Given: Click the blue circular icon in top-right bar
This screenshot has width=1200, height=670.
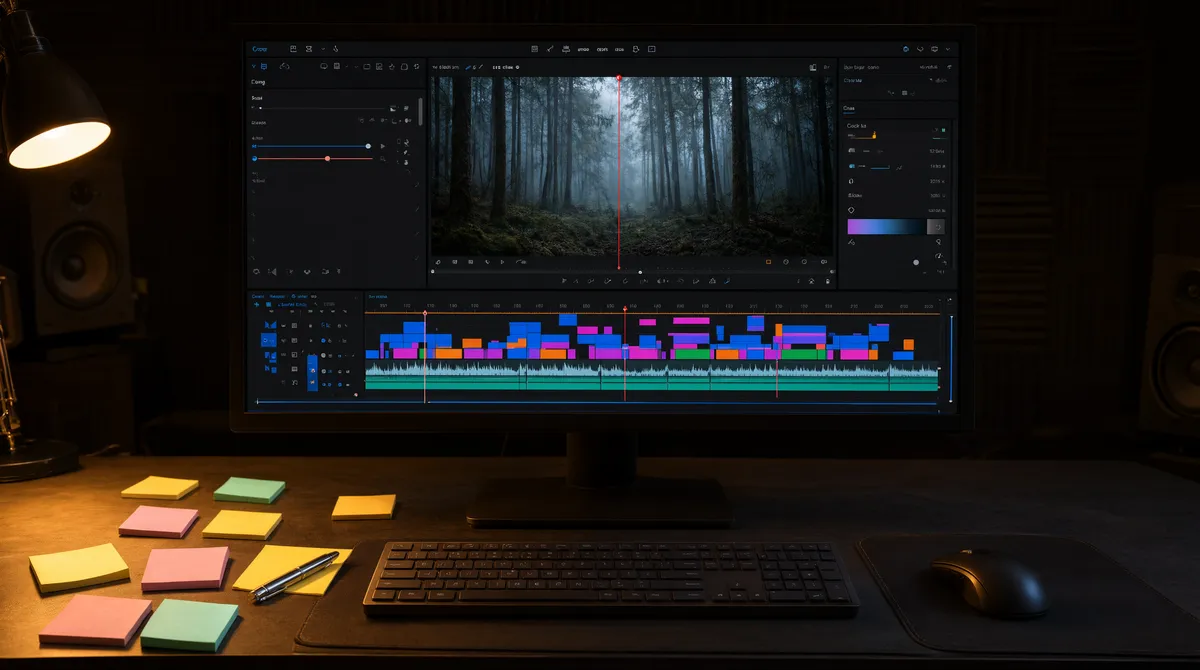Looking at the screenshot, I should [x=906, y=49].
